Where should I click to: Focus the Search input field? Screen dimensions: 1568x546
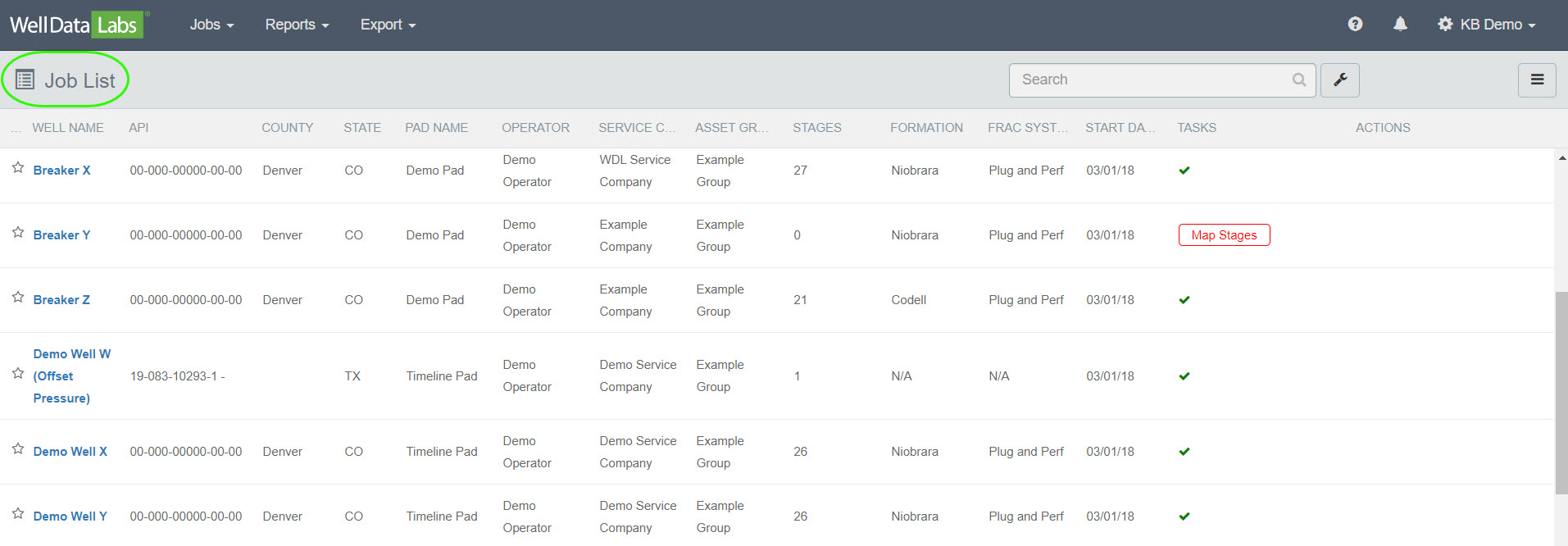coord(1148,80)
